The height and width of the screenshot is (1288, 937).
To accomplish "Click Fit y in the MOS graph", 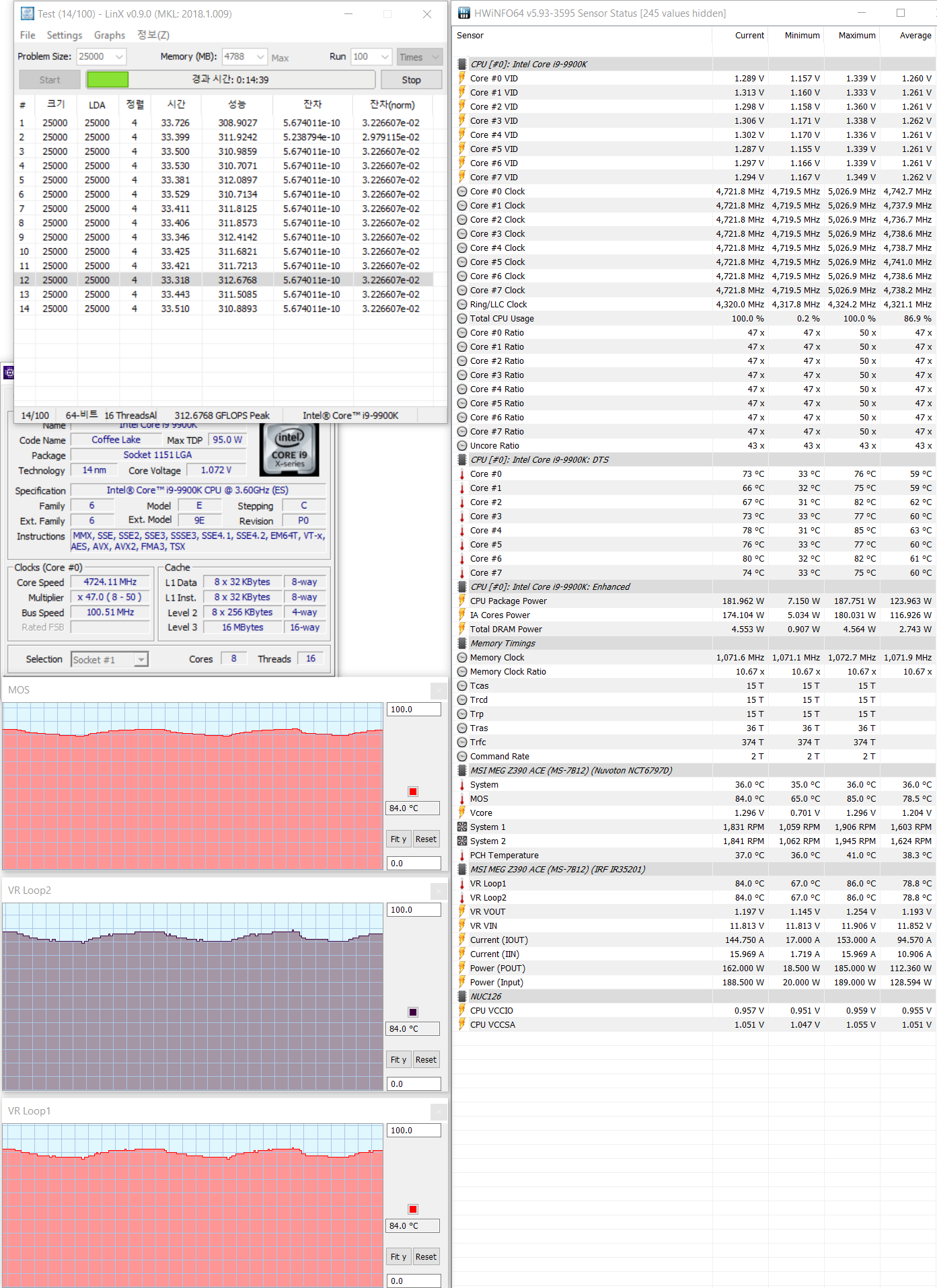I will point(399,839).
